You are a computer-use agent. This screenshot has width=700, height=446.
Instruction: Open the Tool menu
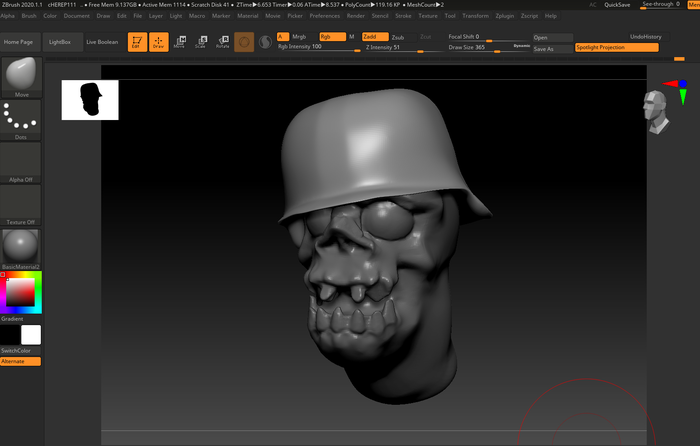[x=450, y=16]
